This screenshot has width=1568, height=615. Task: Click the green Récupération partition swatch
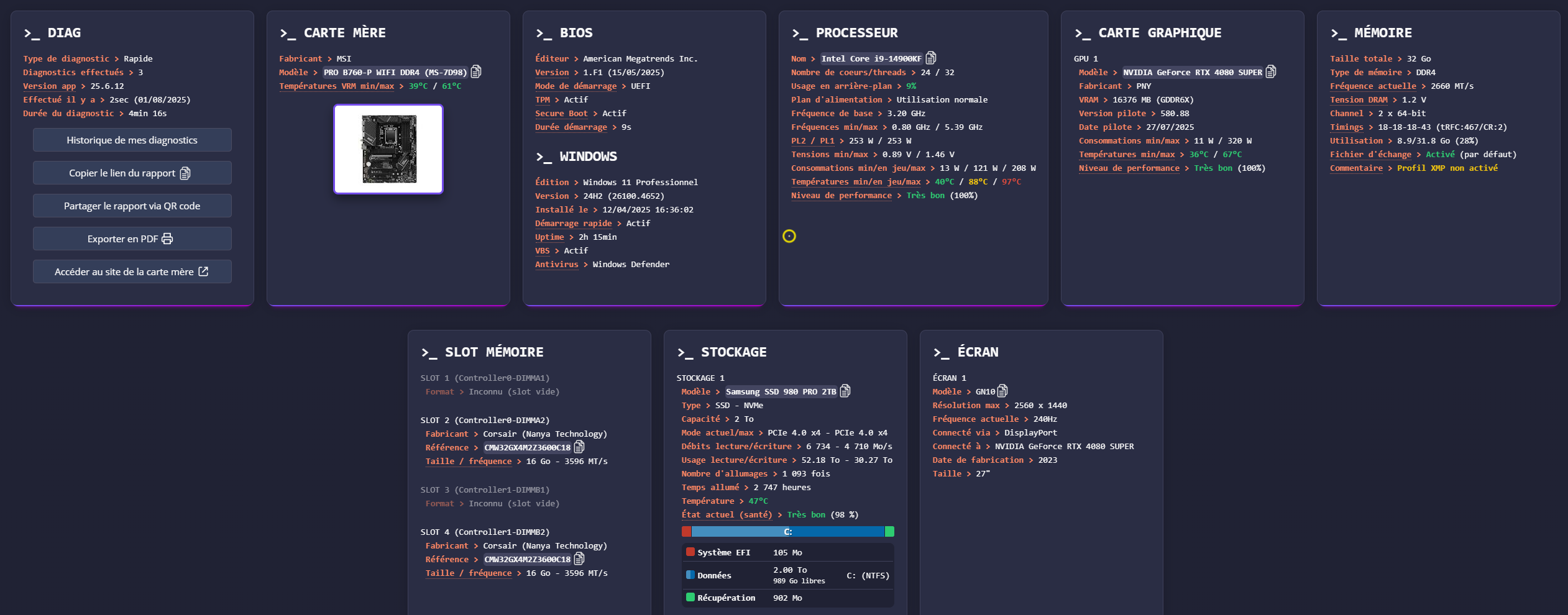pyautogui.click(x=690, y=598)
